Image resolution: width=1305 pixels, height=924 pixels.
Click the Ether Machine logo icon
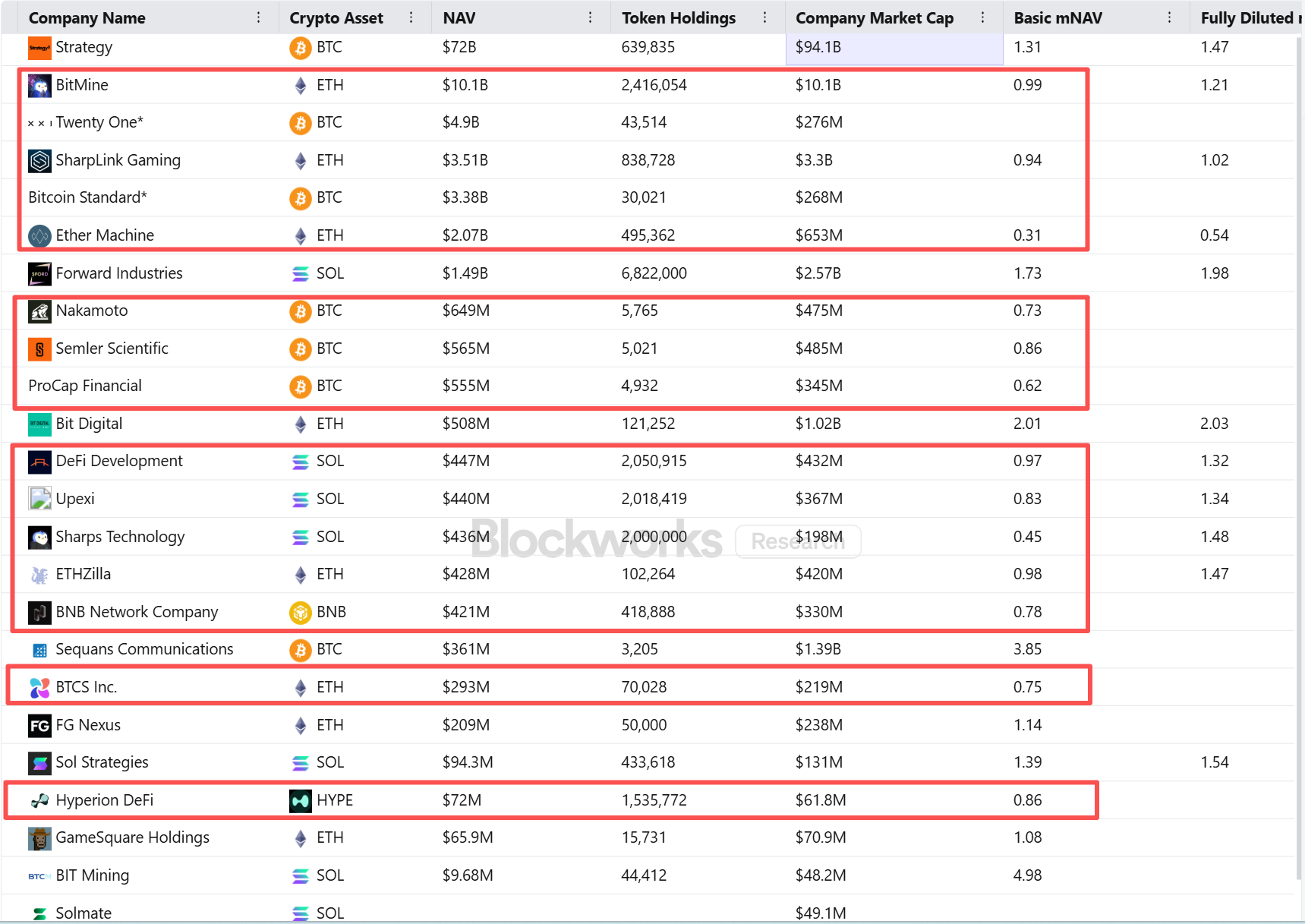point(39,236)
